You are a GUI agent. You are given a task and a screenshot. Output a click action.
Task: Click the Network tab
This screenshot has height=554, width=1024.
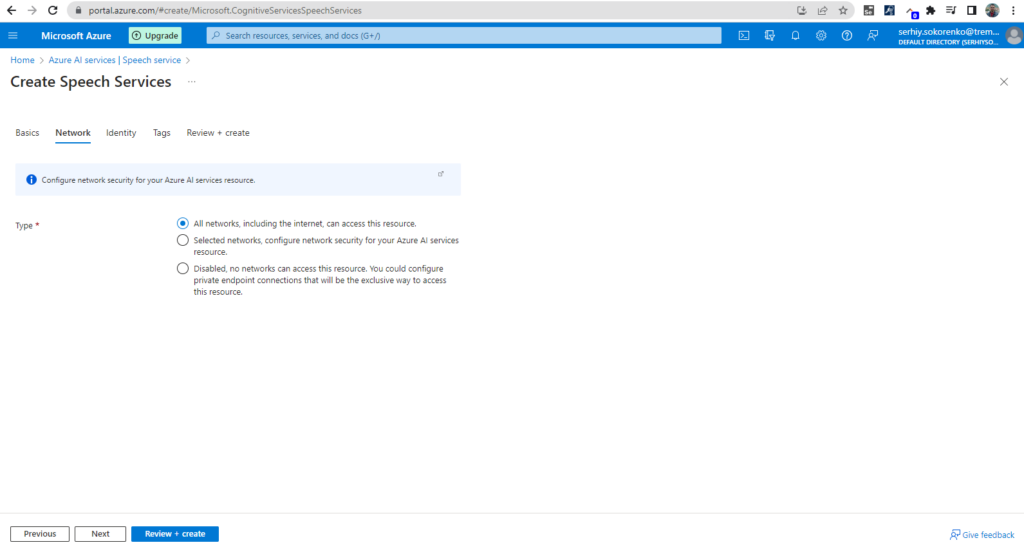(x=72, y=133)
